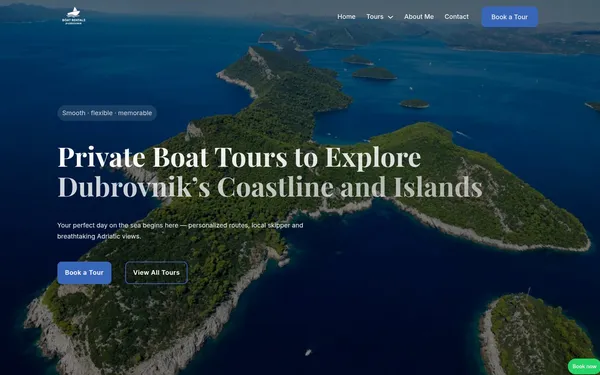This screenshot has width=600, height=375.
Task: Click the header Book a Tour button
Action: 510,17
